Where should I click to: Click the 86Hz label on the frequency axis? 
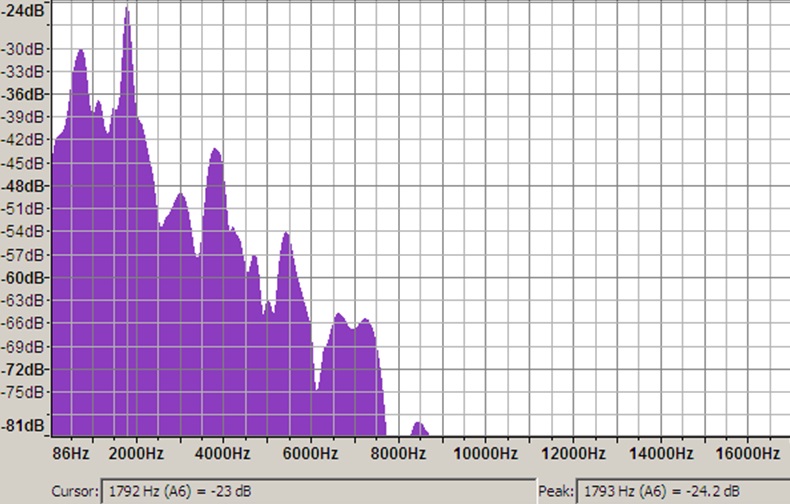pyautogui.click(x=71, y=453)
